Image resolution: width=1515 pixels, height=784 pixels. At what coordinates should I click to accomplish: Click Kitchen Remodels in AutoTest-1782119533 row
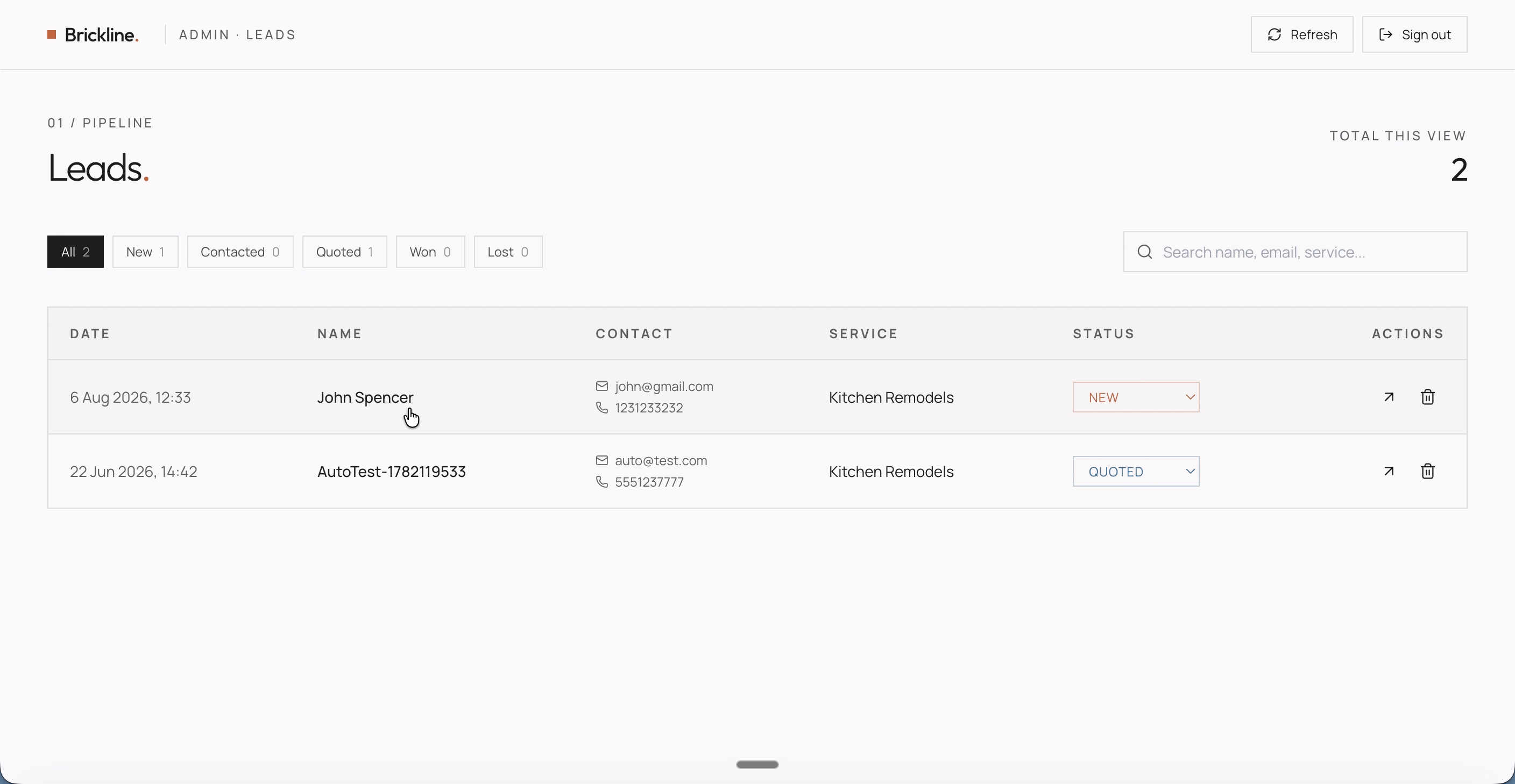point(891,472)
